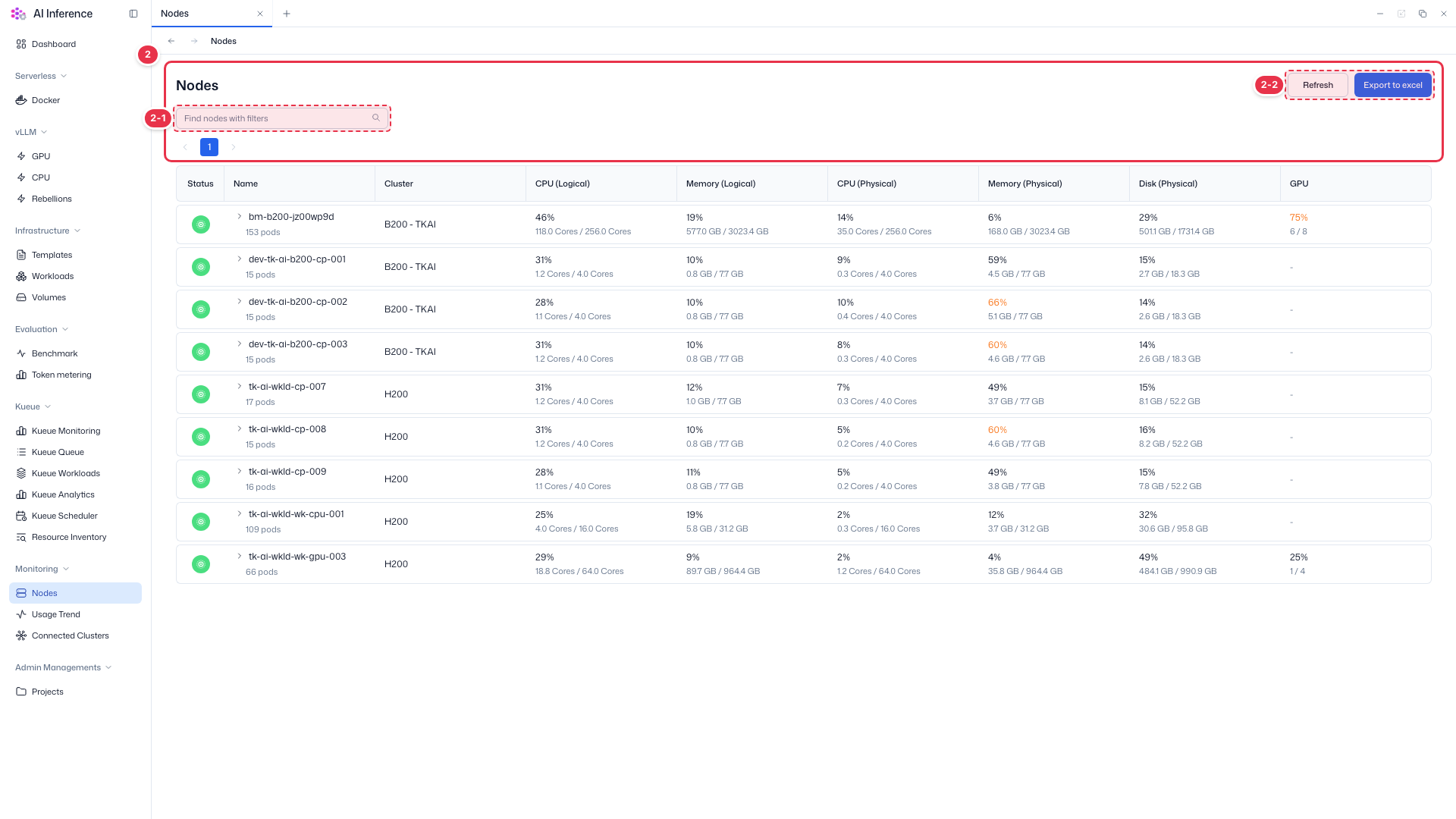This screenshot has height=819, width=1456.
Task: Open a new tab with the plus button
Action: [x=286, y=14]
